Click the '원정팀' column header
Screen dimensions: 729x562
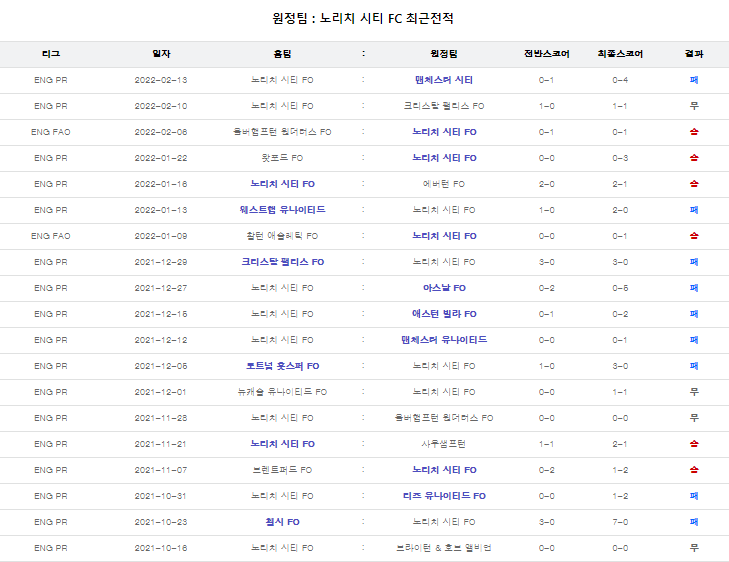[x=444, y=54]
